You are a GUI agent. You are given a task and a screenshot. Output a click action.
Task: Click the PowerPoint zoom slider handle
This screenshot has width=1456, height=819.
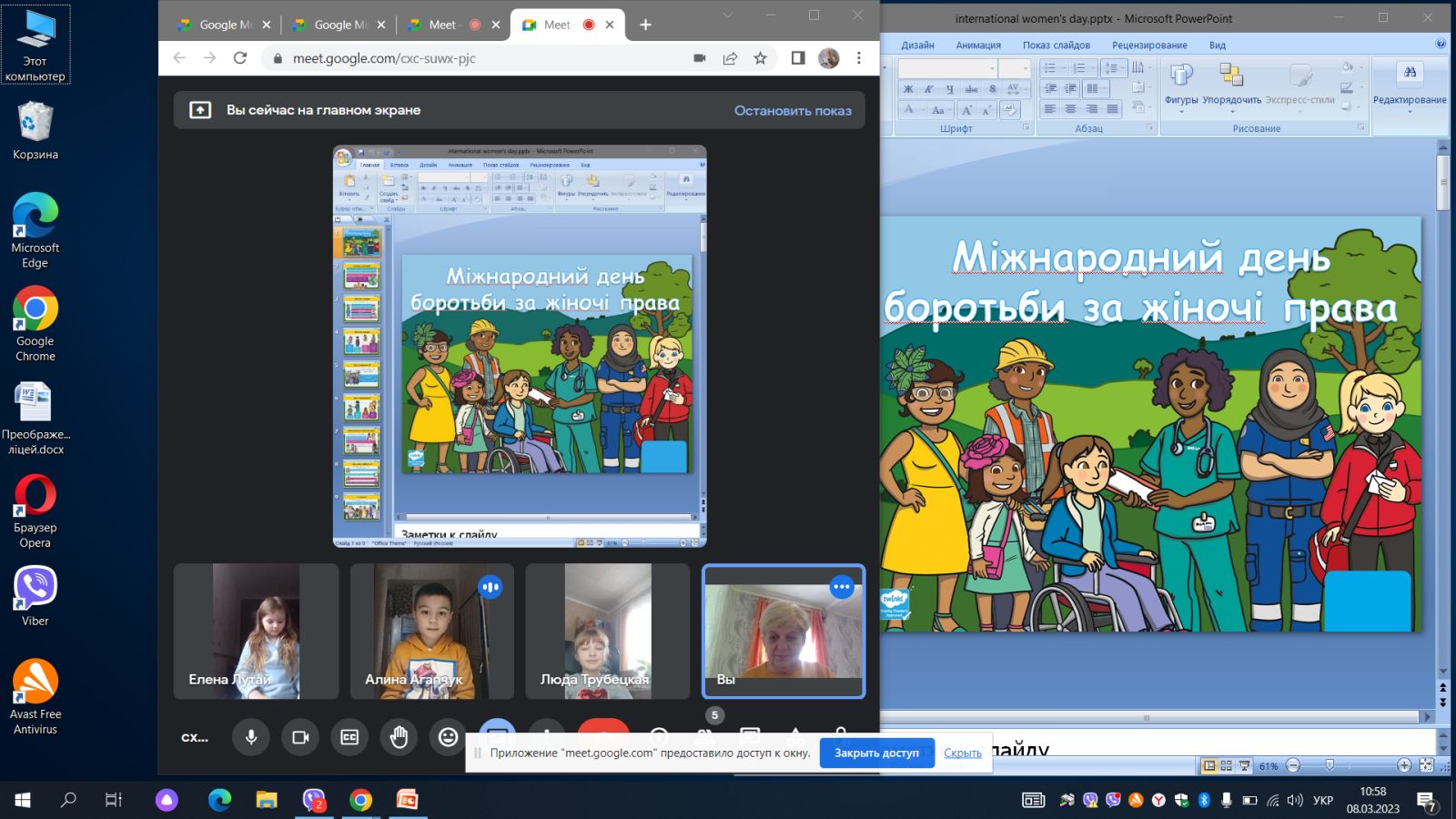(1330, 765)
